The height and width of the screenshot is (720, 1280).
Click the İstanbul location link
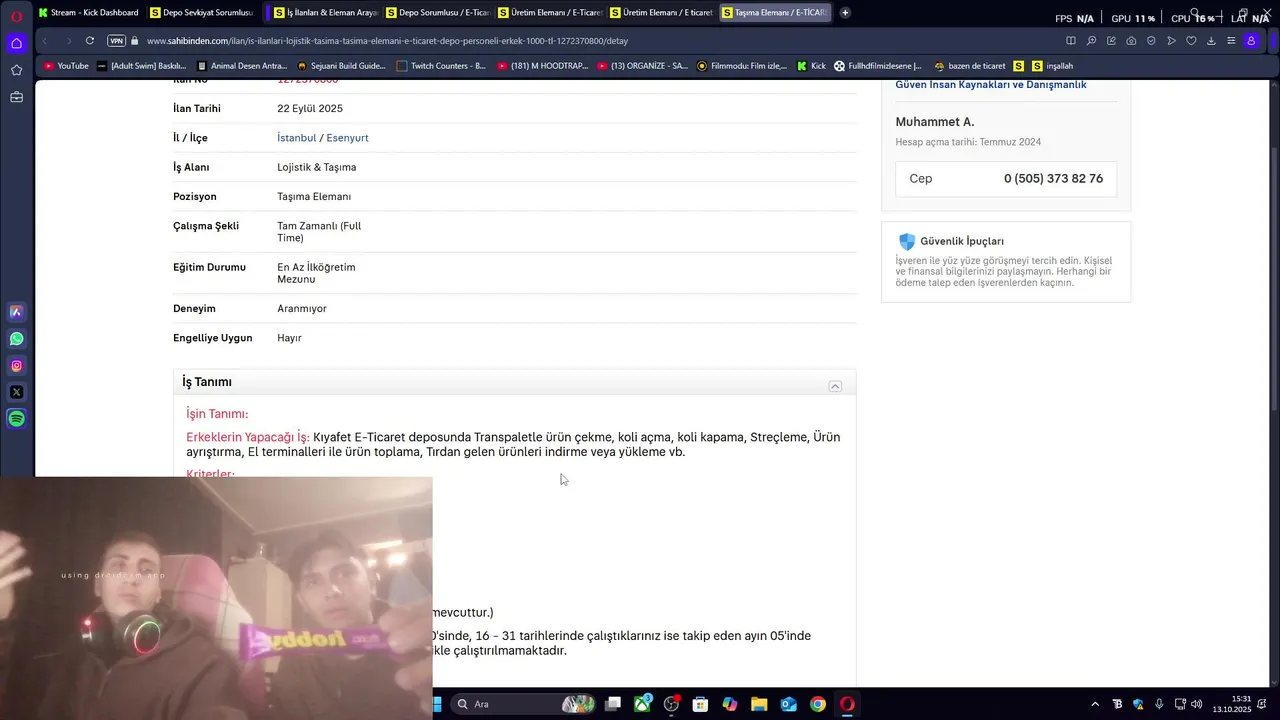pos(296,138)
